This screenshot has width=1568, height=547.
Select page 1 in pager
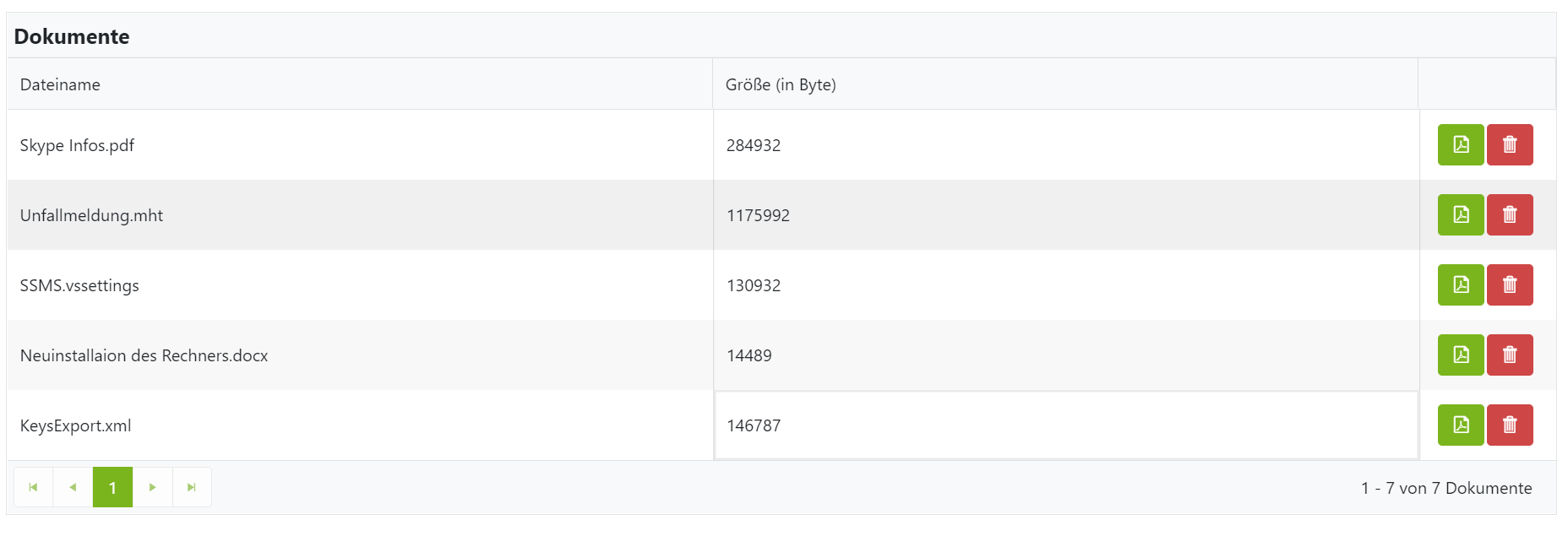(112, 487)
